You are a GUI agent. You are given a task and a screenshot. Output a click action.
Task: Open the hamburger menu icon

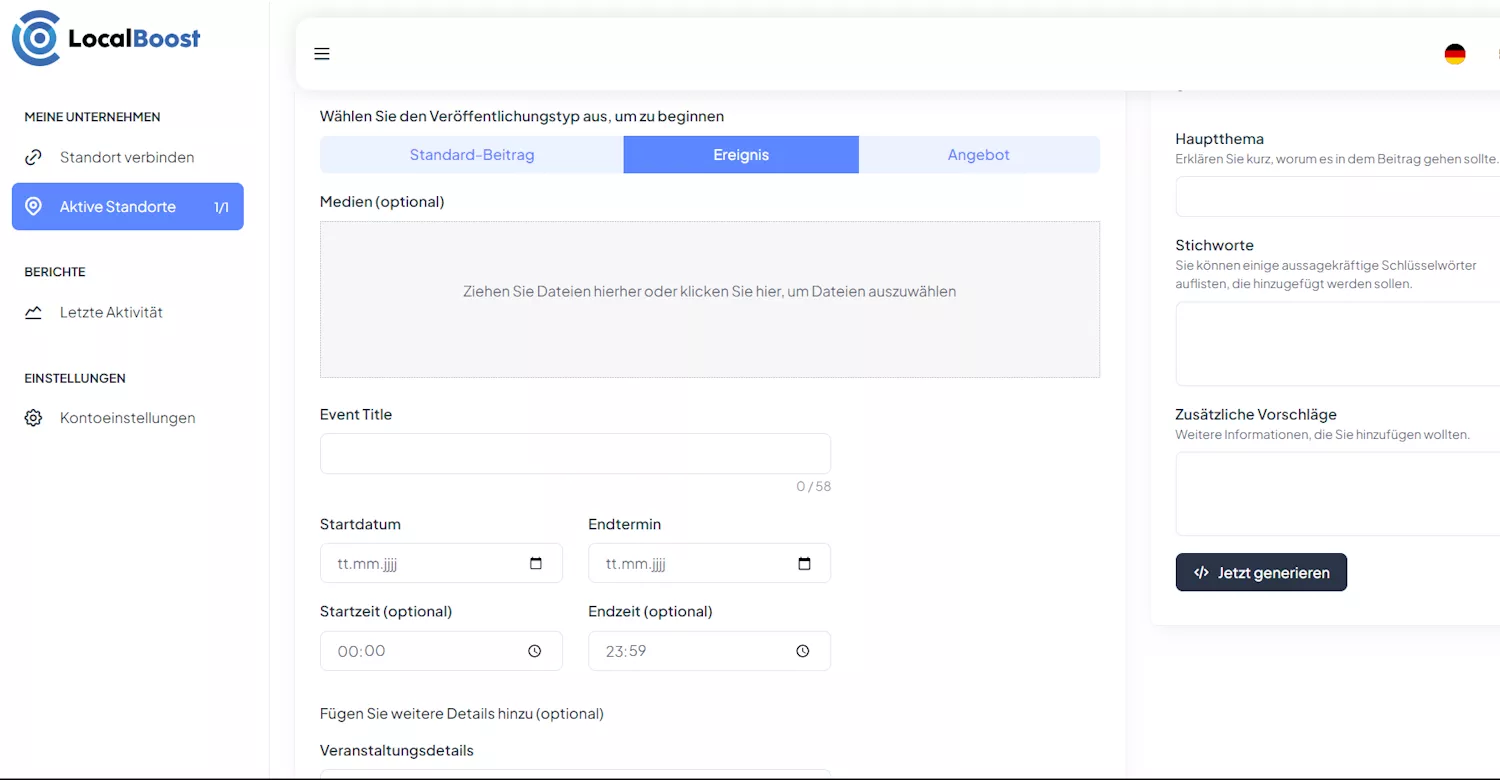point(322,54)
